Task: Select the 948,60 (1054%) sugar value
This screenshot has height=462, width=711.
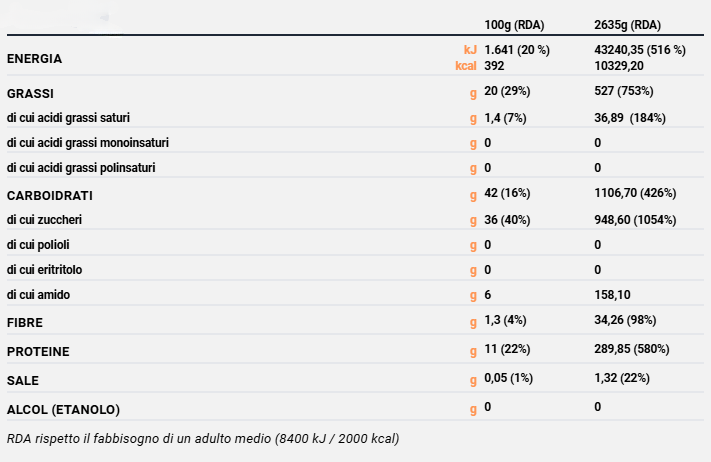Action: 635,219
